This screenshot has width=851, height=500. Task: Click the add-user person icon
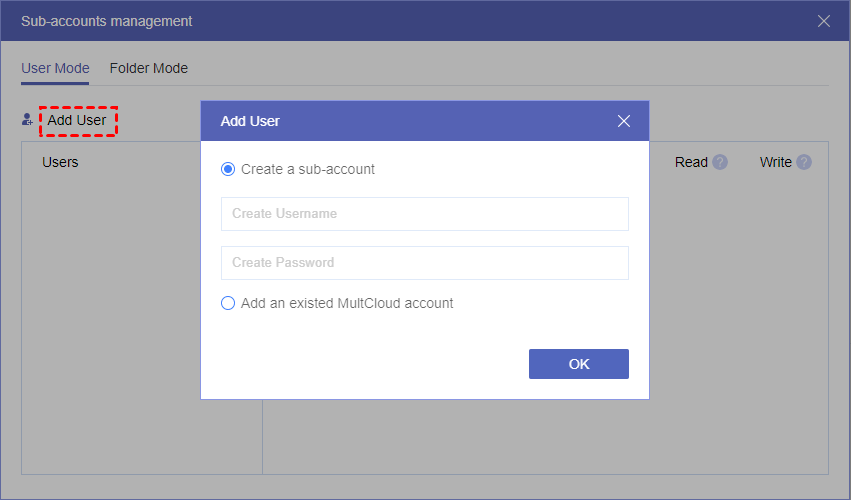pos(28,120)
